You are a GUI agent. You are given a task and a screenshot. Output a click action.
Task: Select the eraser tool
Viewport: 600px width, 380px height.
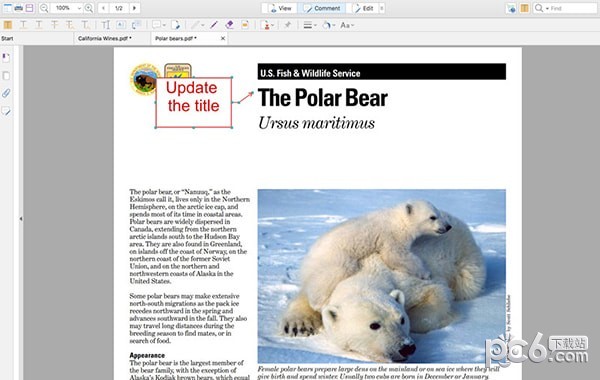coord(229,25)
